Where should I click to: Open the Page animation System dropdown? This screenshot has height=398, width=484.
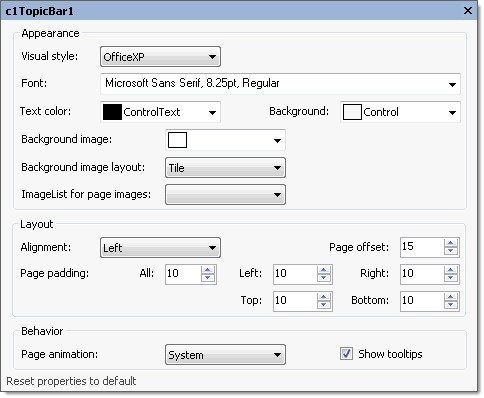pos(225,355)
